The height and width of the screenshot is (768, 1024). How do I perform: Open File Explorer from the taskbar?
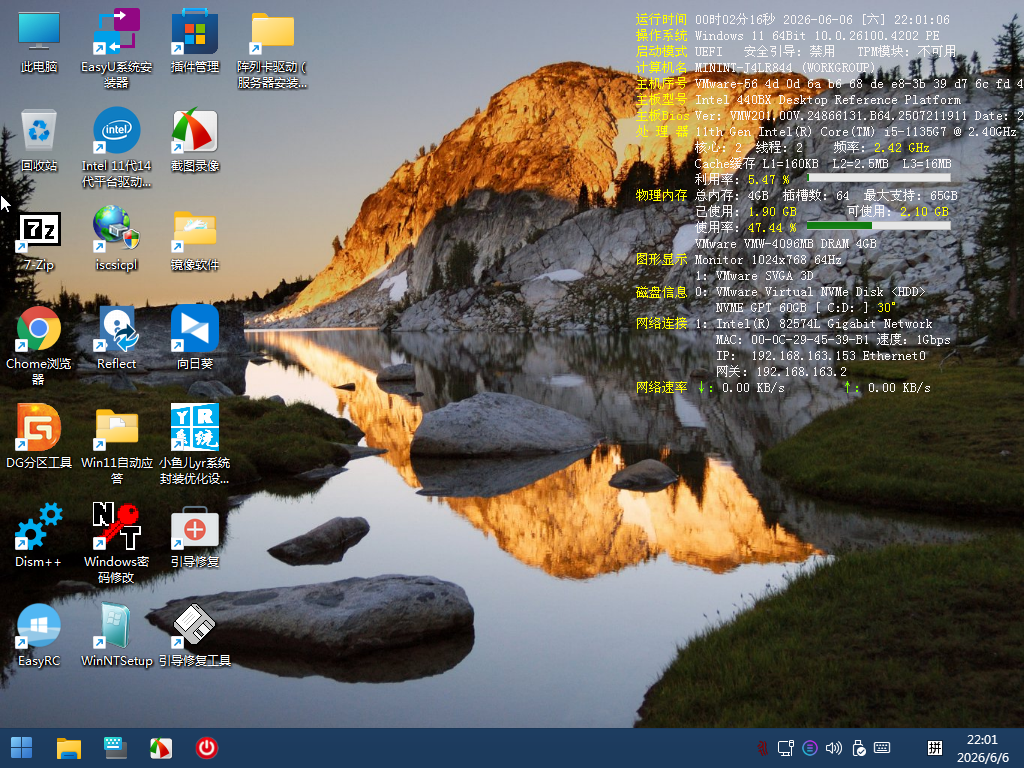(69, 748)
